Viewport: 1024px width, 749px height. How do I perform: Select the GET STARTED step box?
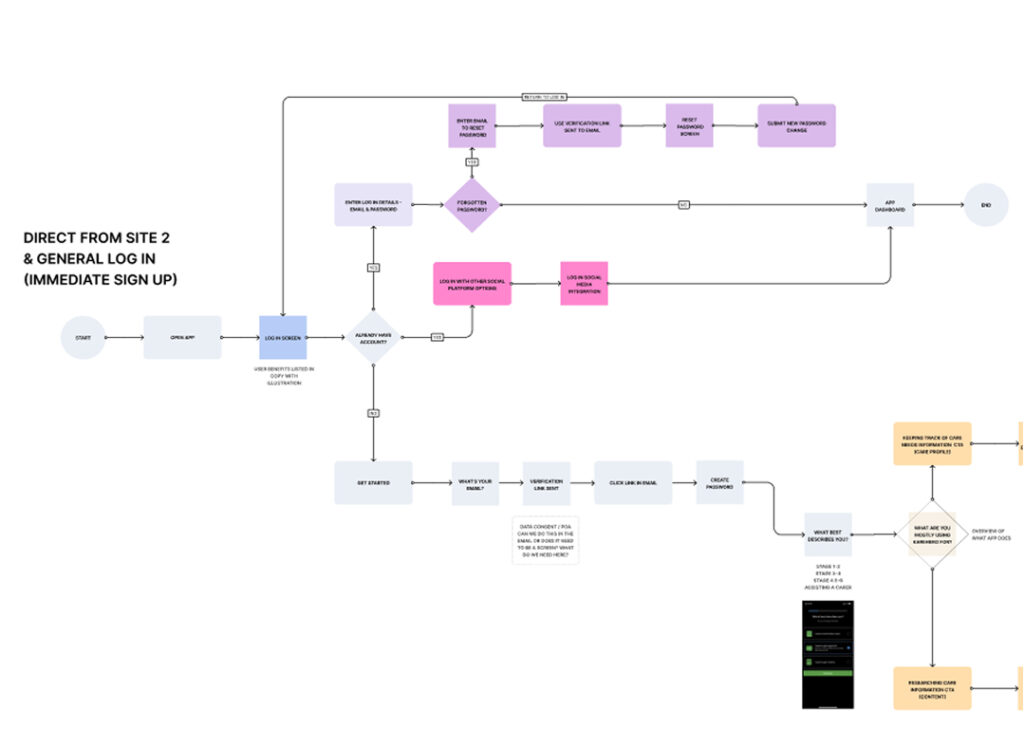[x=373, y=483]
